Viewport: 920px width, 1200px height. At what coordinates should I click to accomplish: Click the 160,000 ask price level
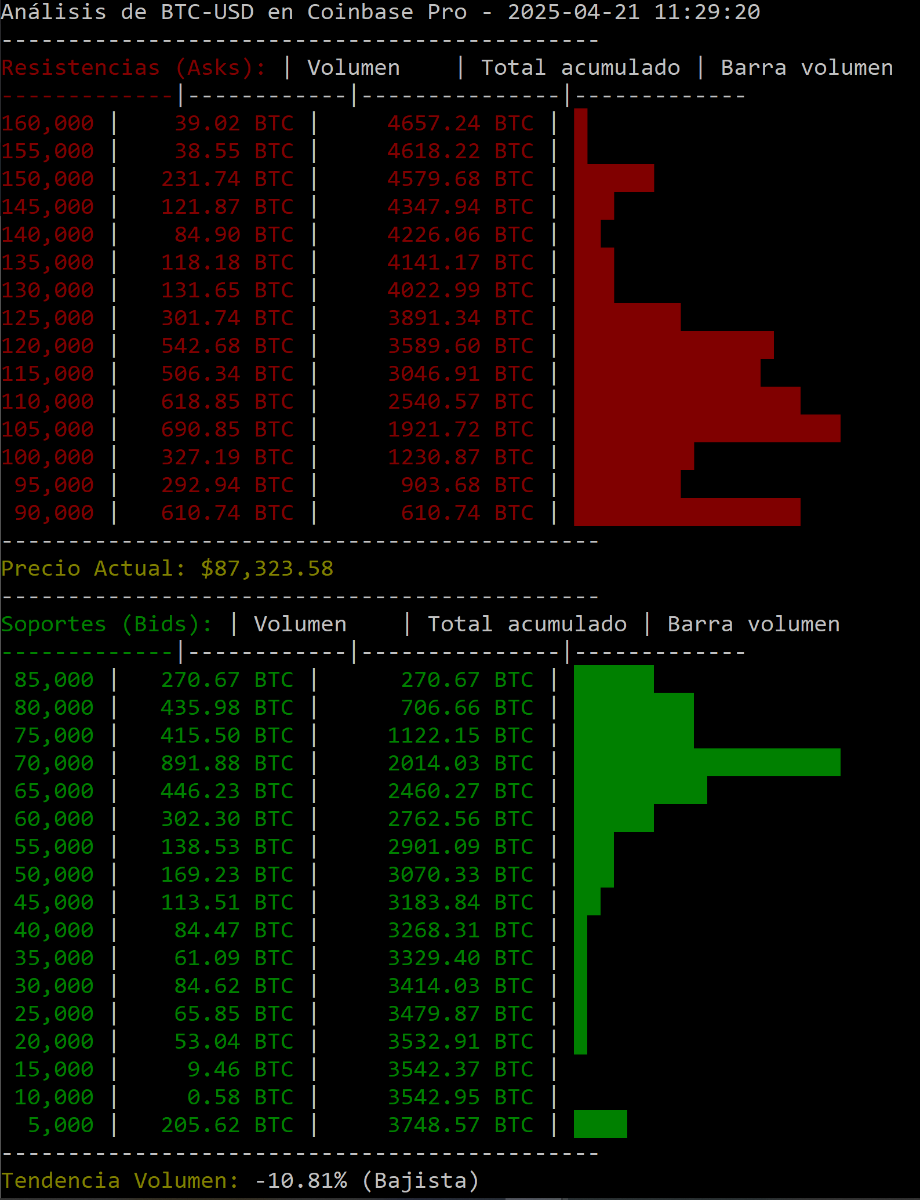[x=48, y=123]
